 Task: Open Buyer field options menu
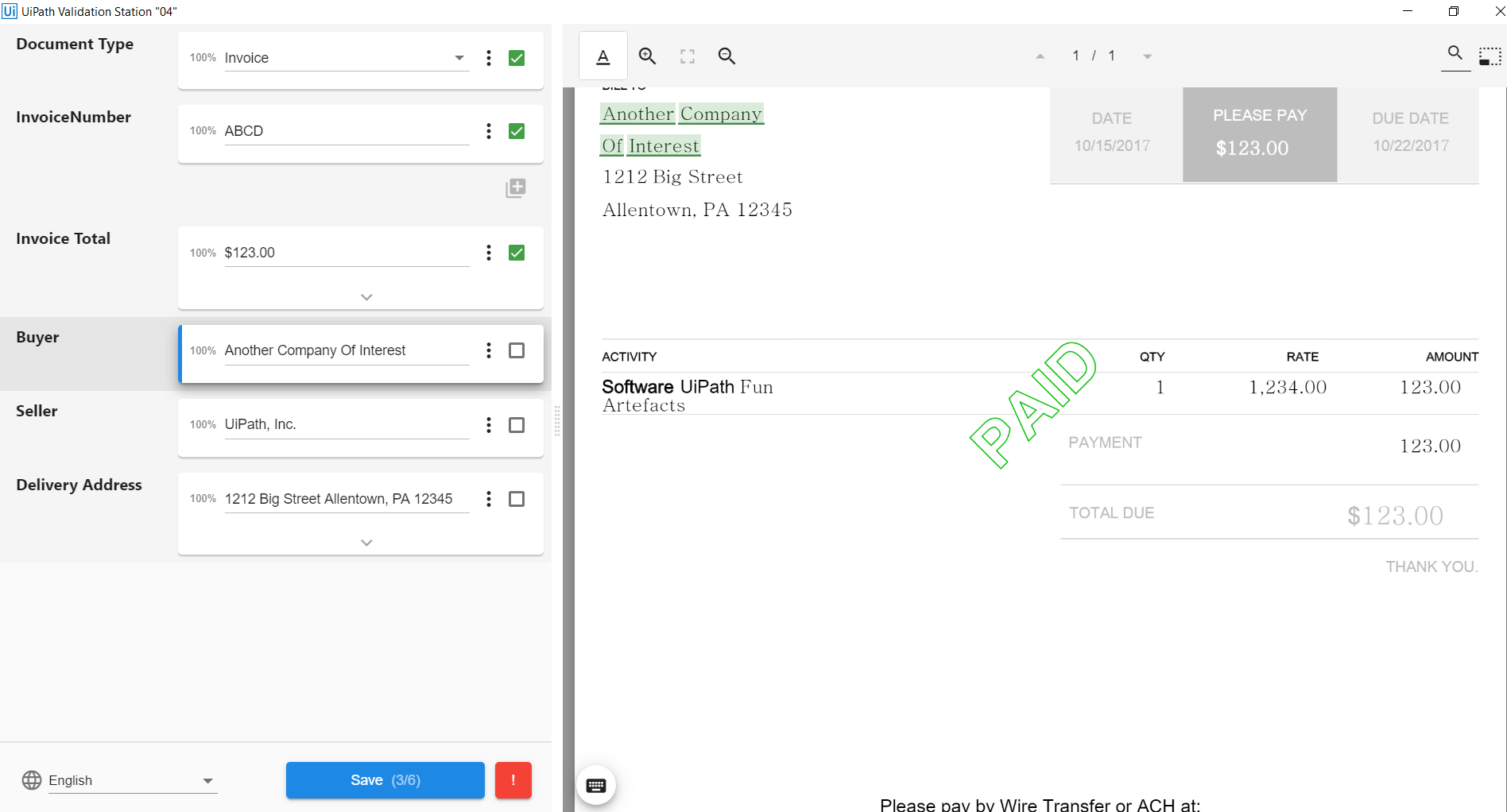click(488, 350)
